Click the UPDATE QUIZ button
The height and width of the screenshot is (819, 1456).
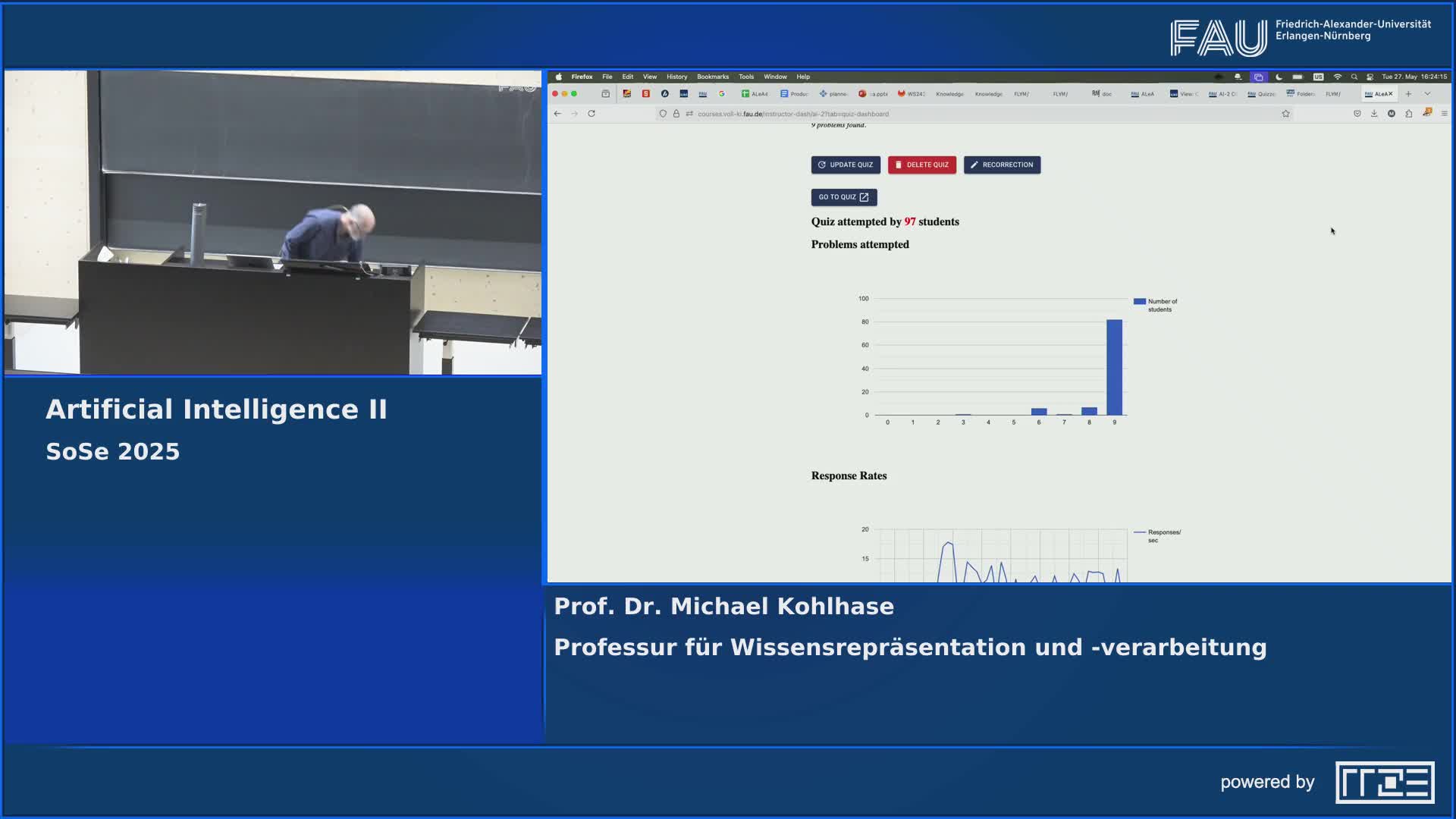coord(845,165)
